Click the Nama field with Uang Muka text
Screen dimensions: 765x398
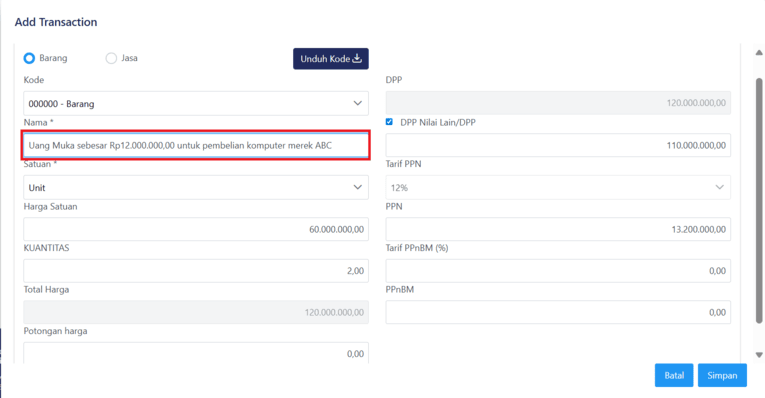[196, 145]
